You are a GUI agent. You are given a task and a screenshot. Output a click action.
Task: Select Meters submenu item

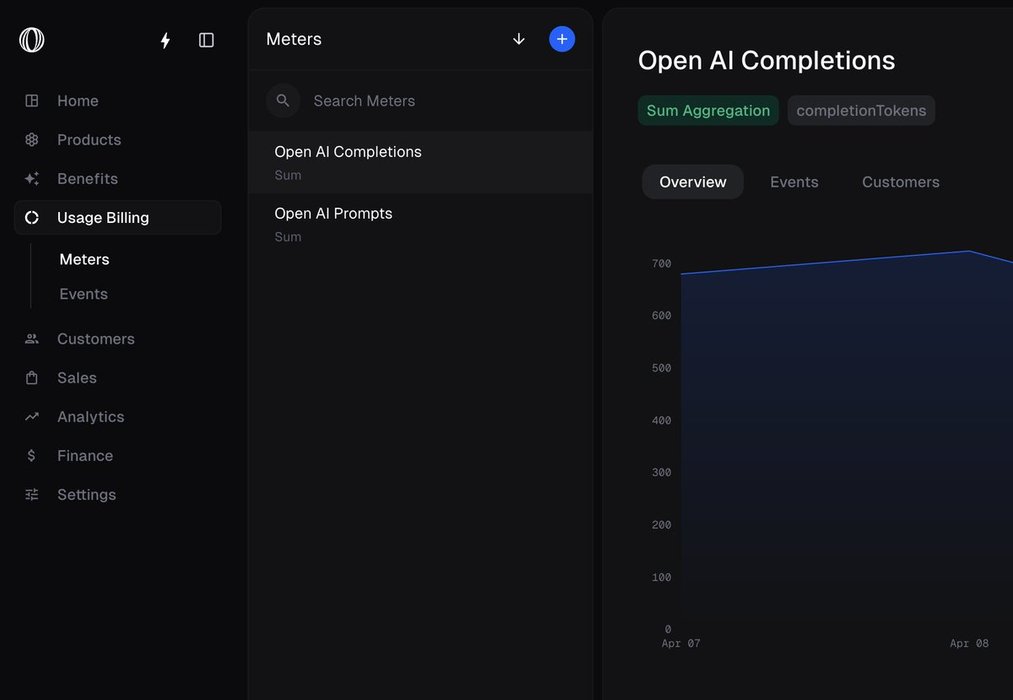[85, 260]
